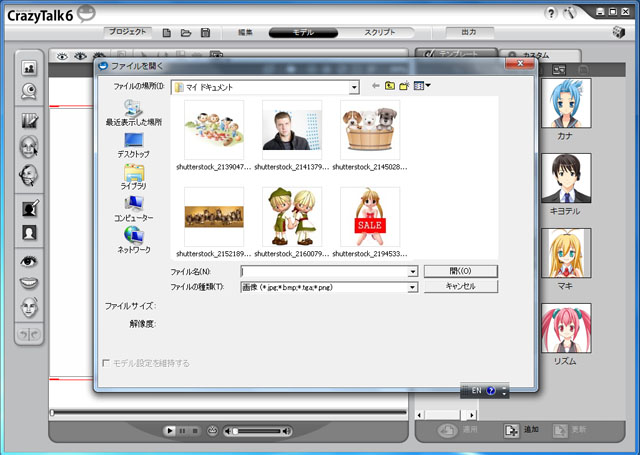Open the デスクトップ shortcut in places bar
This screenshot has width=640, height=455.
(x=133, y=147)
